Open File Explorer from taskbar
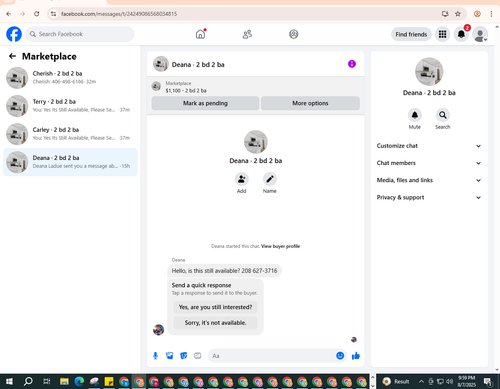The height and width of the screenshot is (389, 500). [64, 381]
